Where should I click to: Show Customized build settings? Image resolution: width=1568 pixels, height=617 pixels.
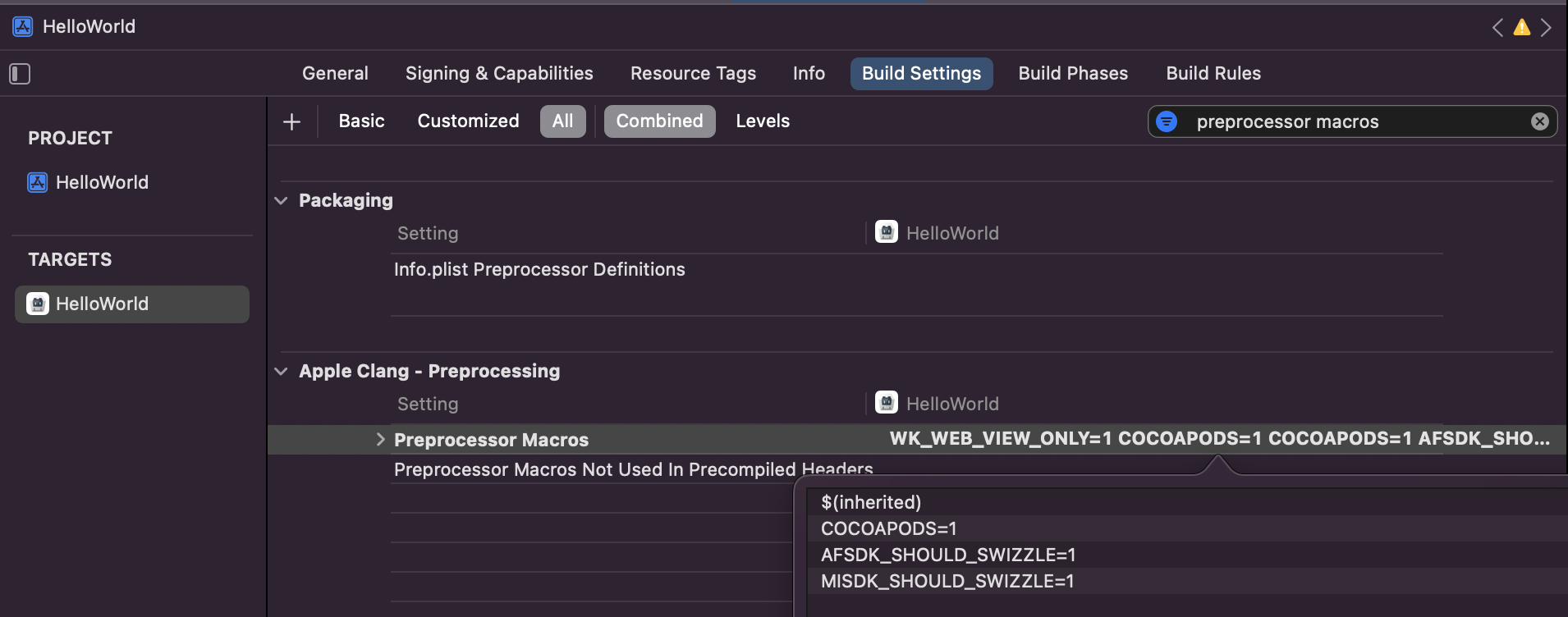[x=468, y=121]
